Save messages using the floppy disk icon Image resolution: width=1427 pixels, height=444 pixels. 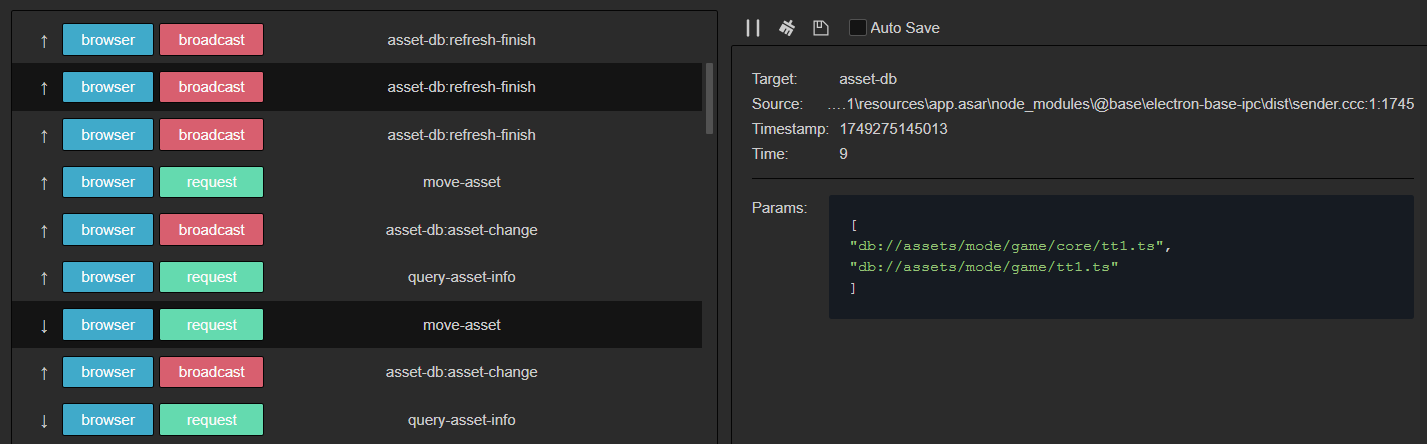pyautogui.click(x=821, y=28)
